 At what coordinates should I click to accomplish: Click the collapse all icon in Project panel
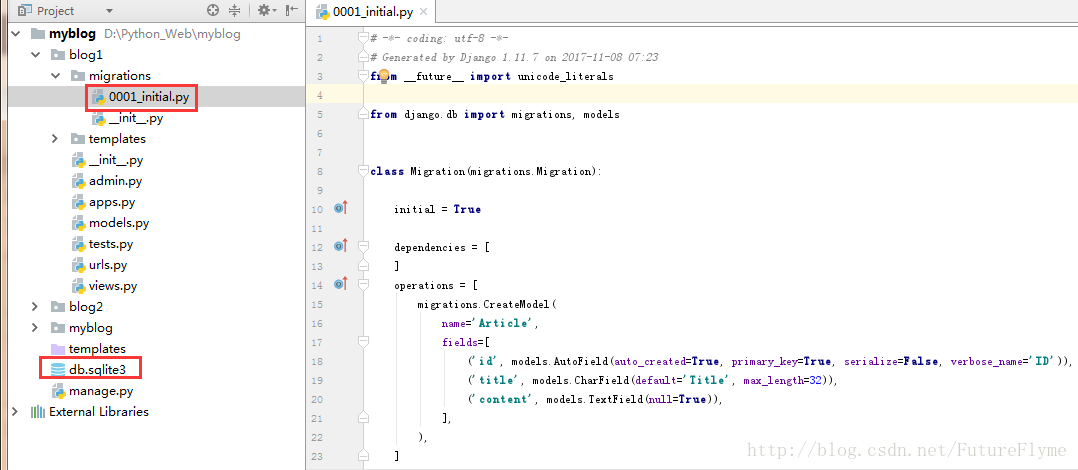click(x=234, y=10)
